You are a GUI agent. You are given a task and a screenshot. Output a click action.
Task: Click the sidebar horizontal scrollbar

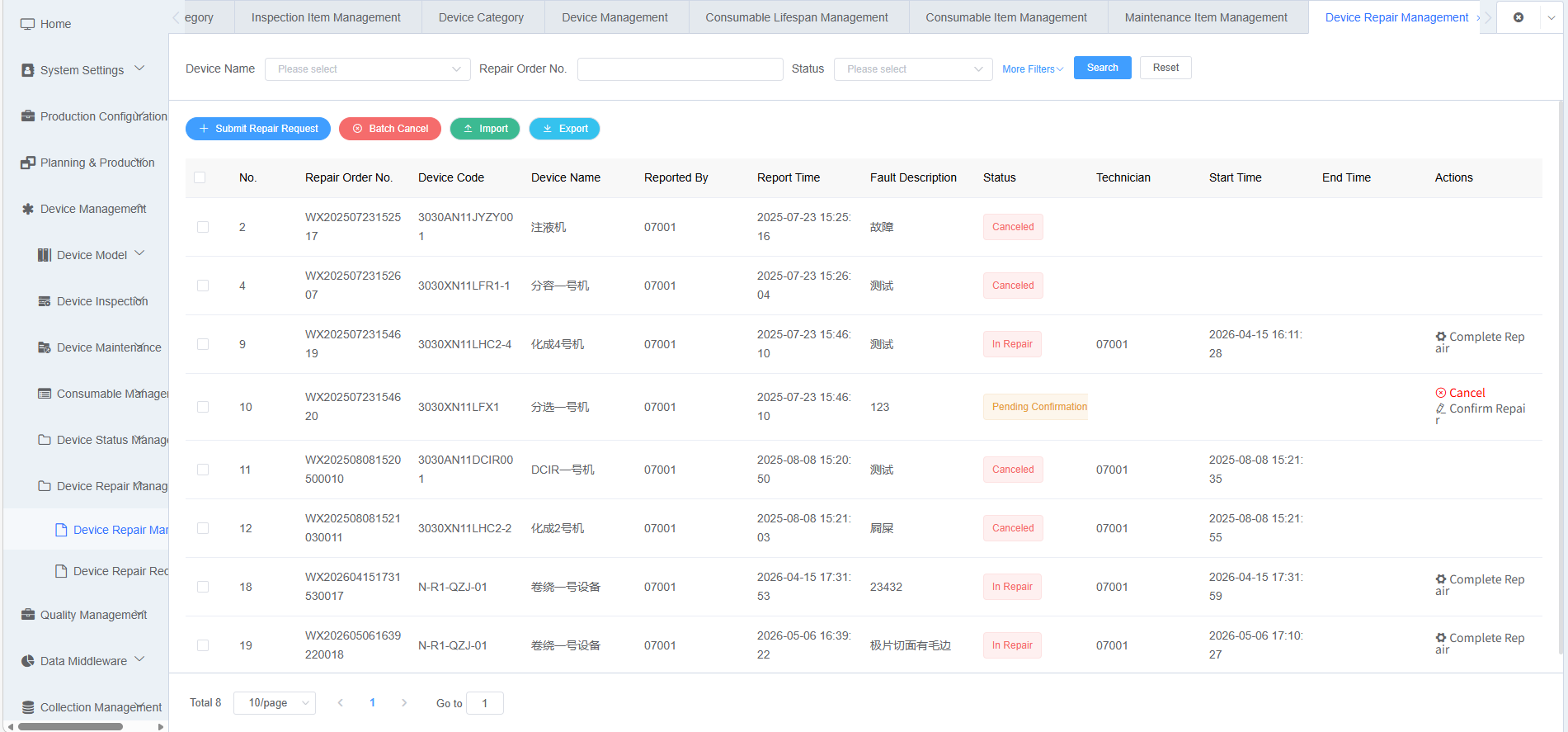(x=71, y=726)
